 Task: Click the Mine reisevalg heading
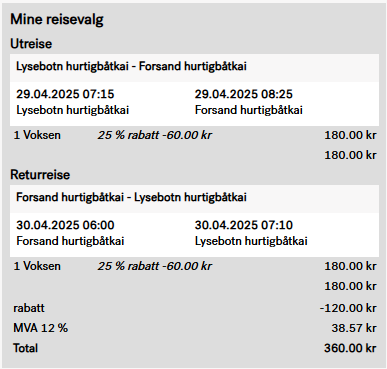click(57, 19)
